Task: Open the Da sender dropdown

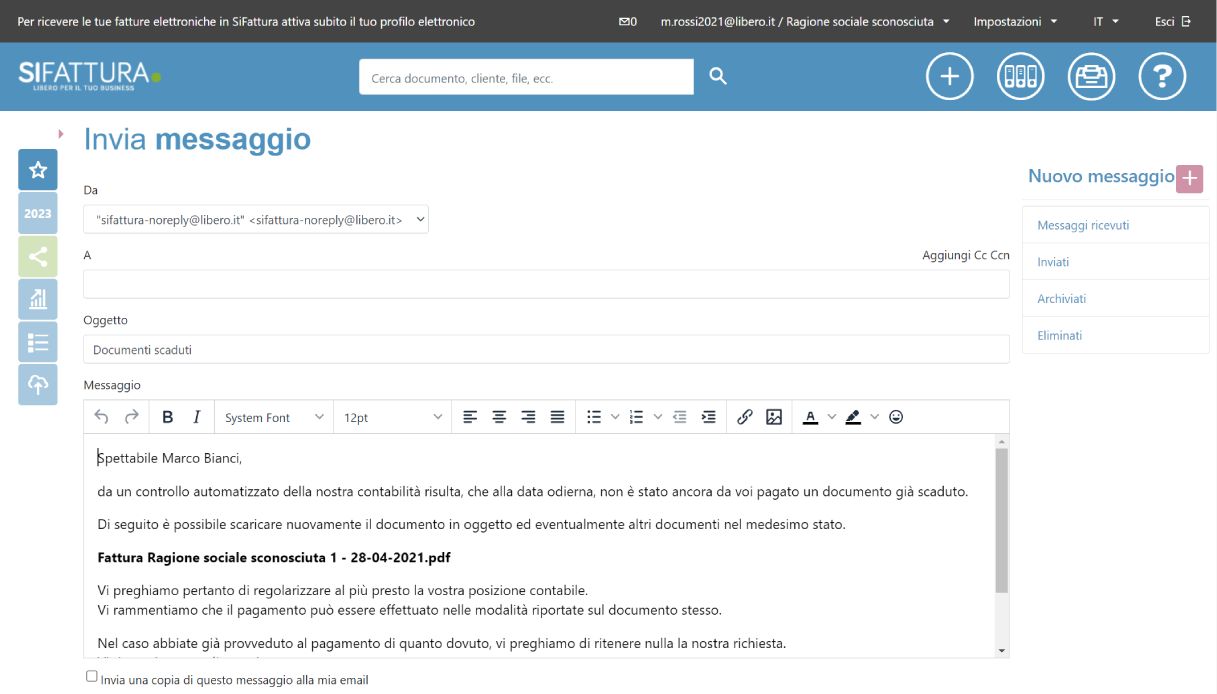Action: (x=256, y=219)
